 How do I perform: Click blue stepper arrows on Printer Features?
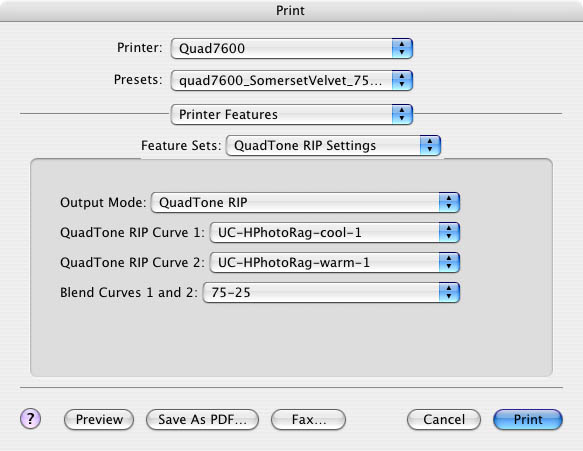pos(402,115)
